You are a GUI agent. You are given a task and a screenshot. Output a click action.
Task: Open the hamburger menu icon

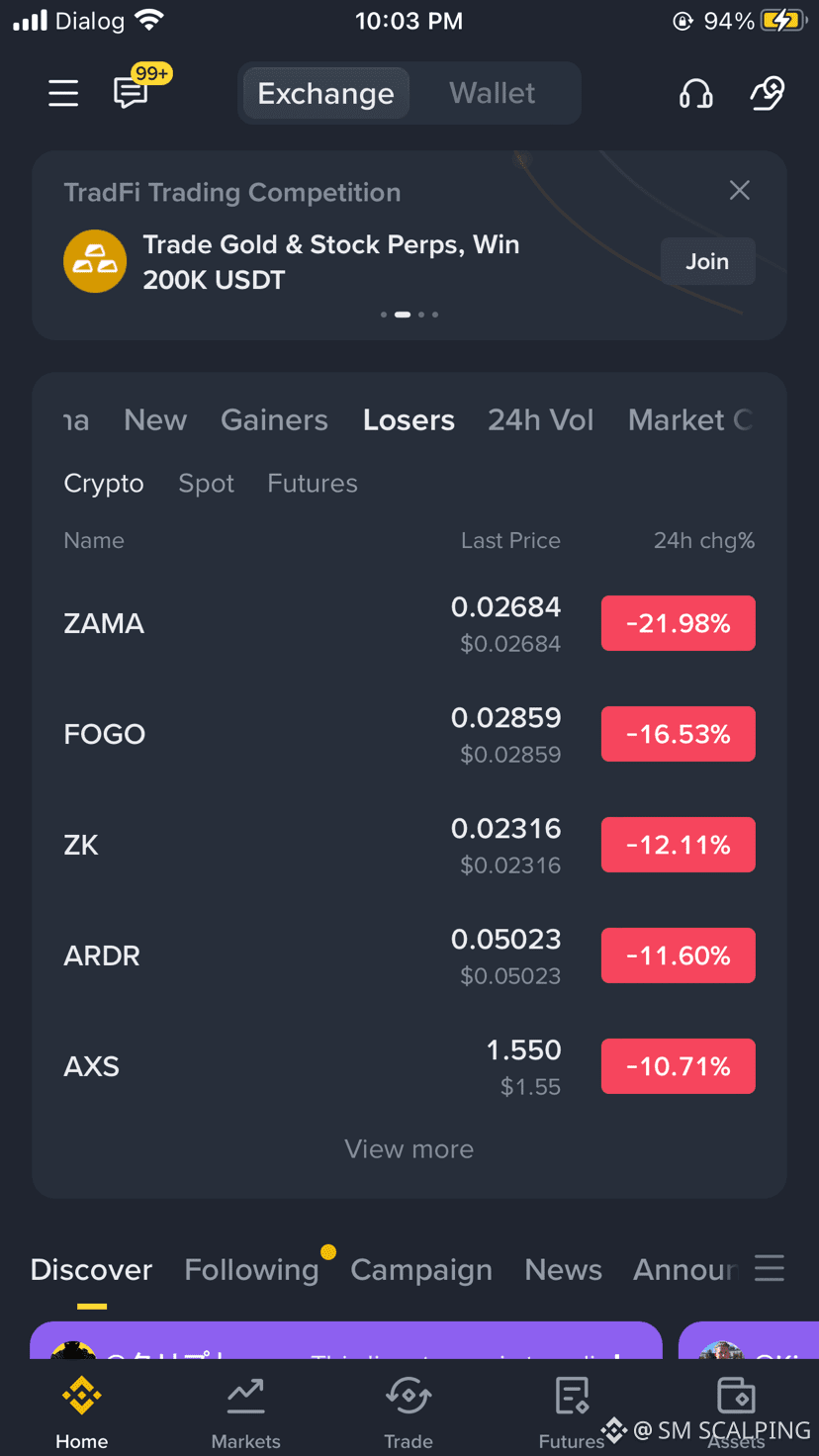63,93
